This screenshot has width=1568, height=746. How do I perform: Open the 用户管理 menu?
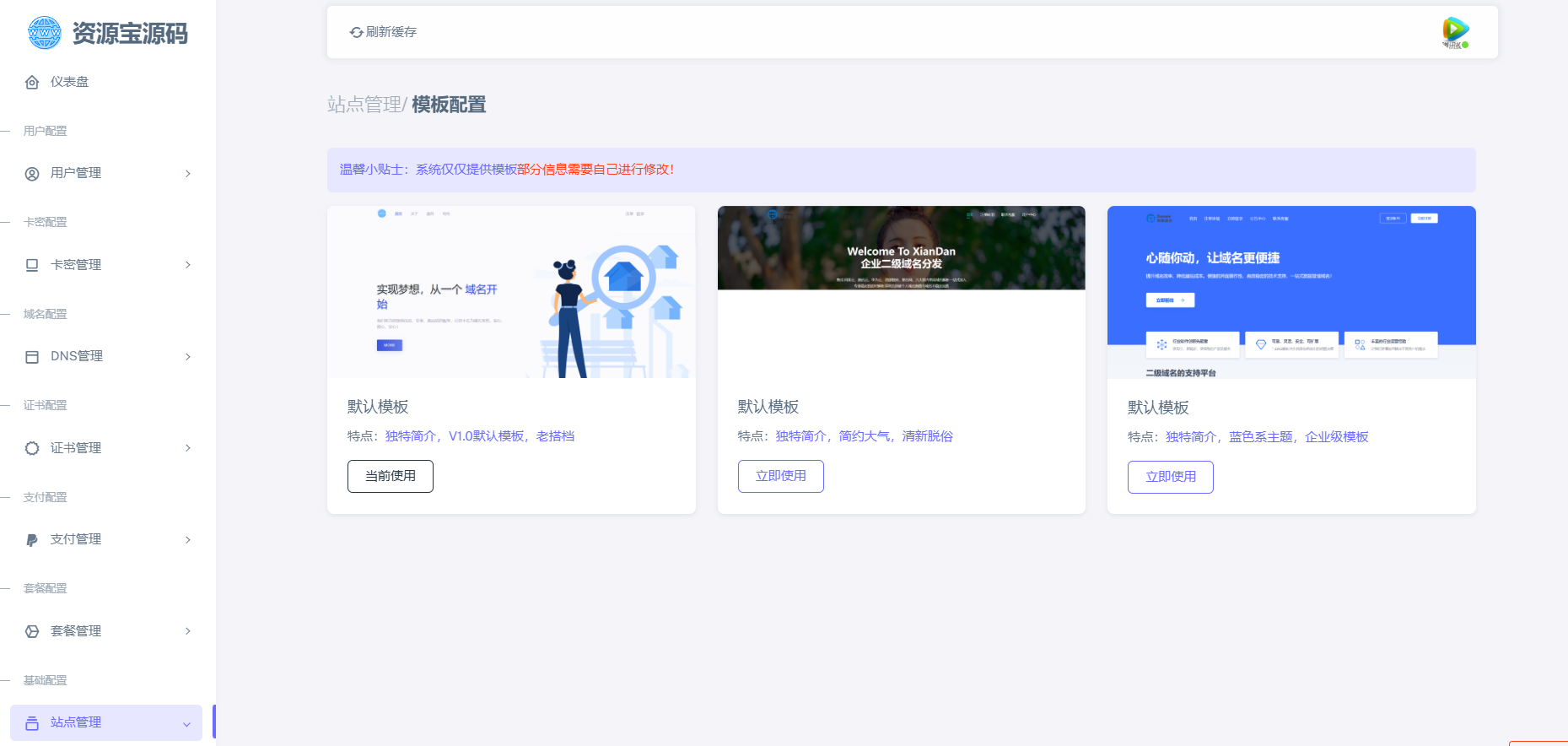[x=106, y=173]
